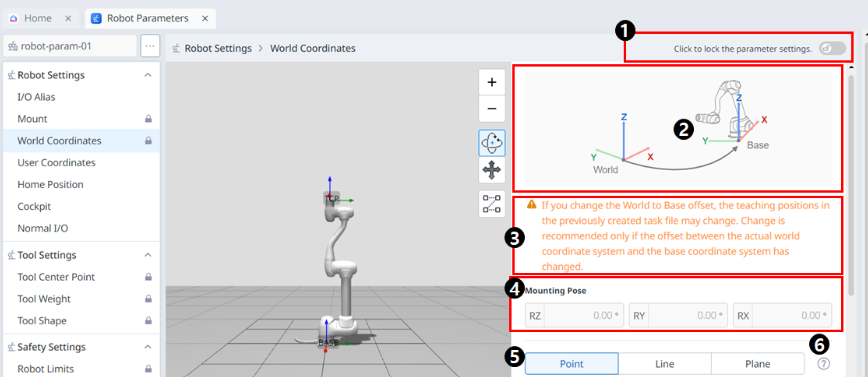Select World Coordinates in sidebar
The image size is (868, 377).
coord(81,141)
